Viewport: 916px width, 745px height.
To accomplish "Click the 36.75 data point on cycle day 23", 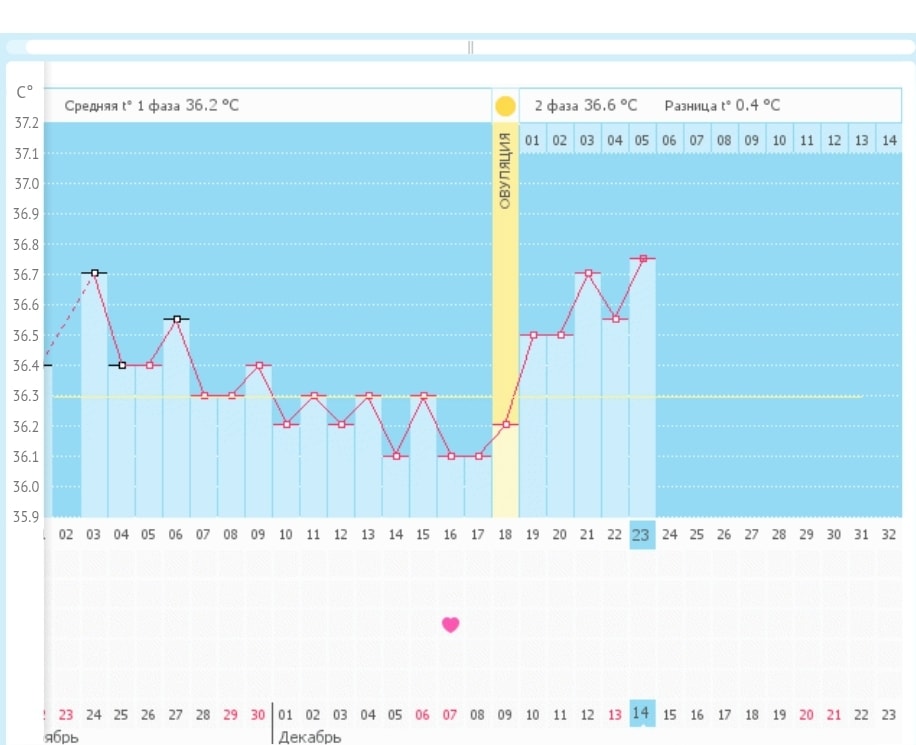I will click(x=643, y=258).
